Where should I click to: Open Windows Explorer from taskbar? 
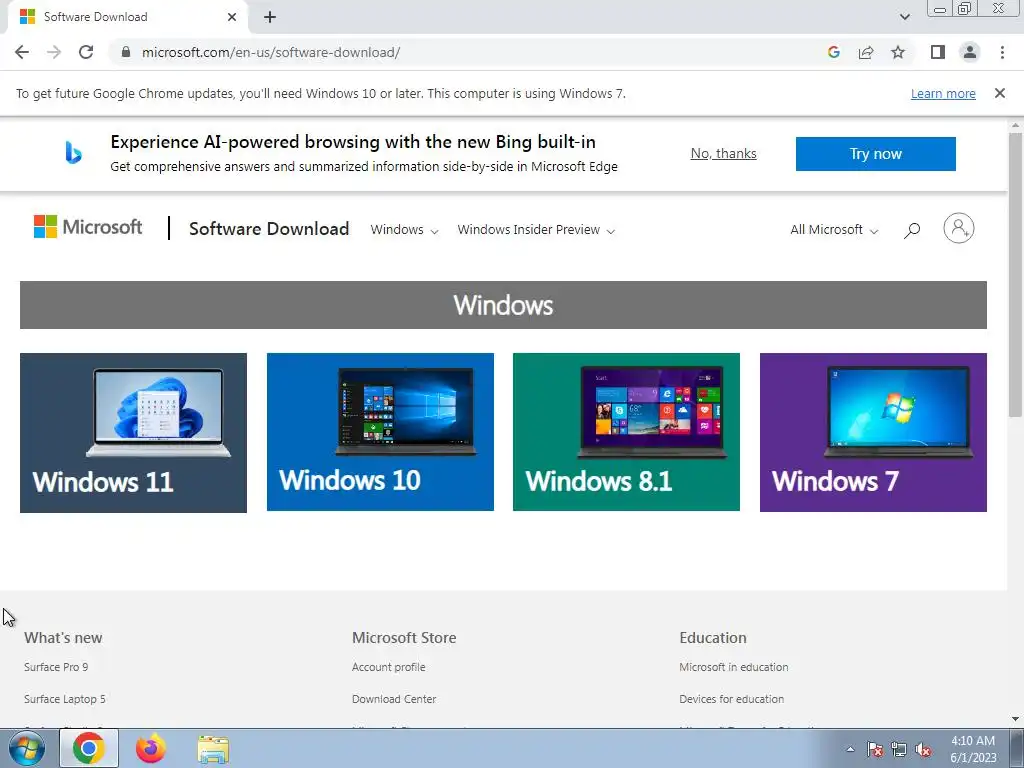[213, 749]
